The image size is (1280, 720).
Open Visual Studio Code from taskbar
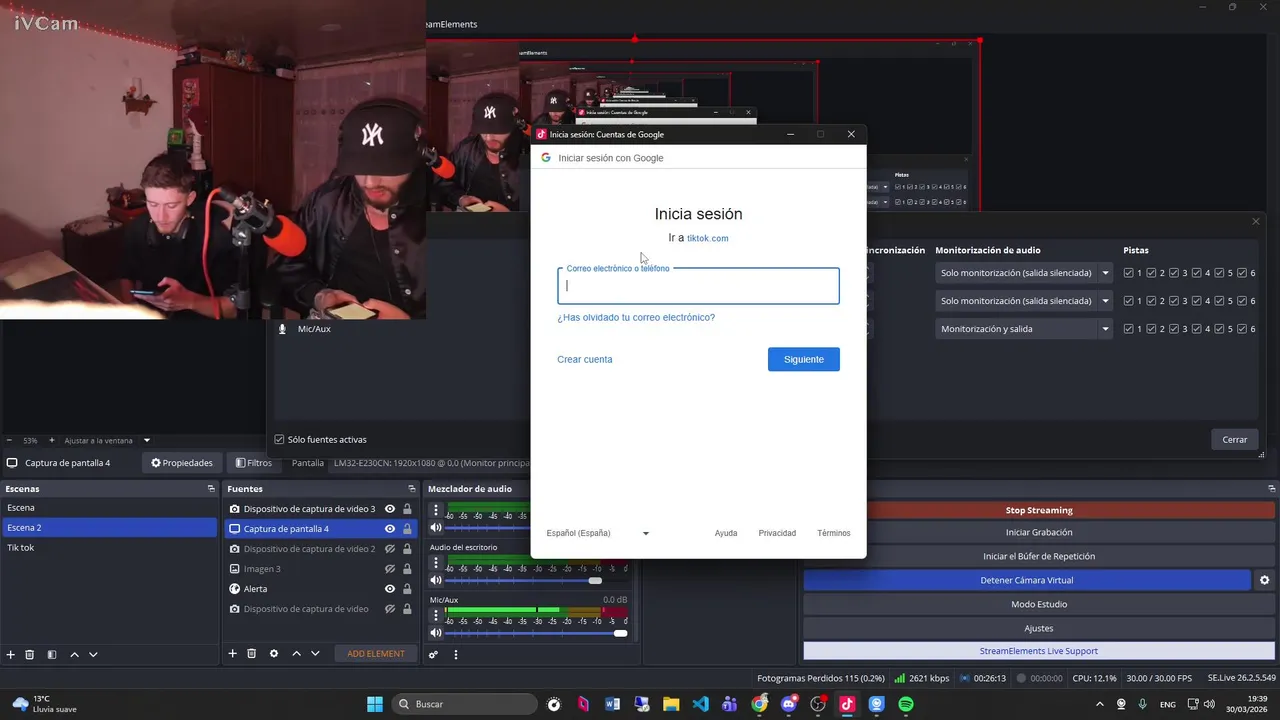pos(700,704)
